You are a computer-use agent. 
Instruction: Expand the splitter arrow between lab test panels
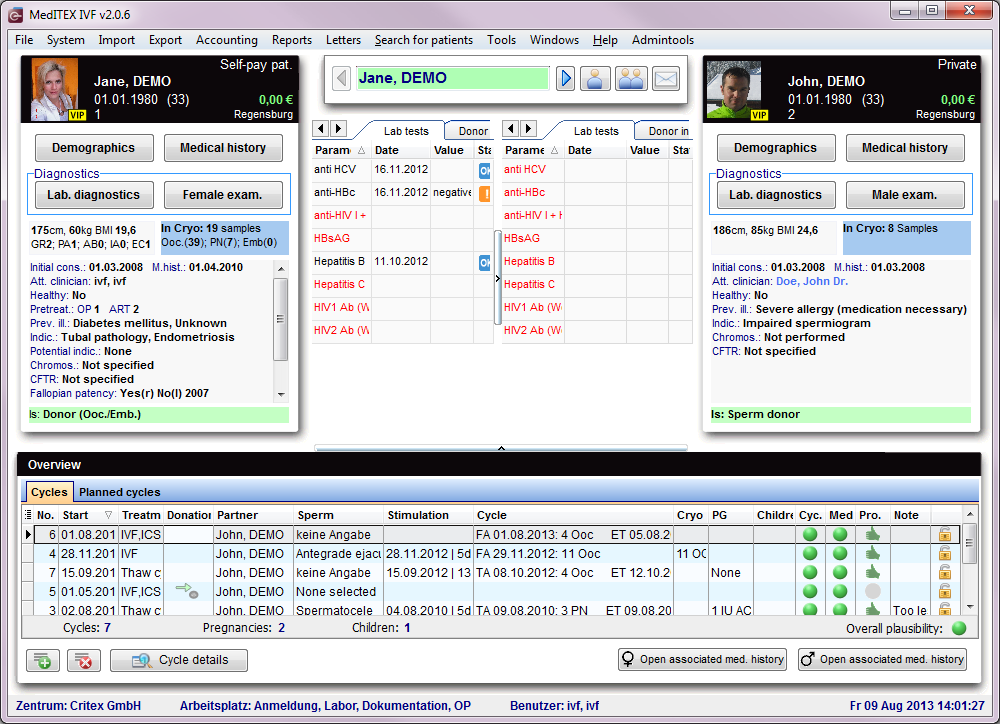497,278
